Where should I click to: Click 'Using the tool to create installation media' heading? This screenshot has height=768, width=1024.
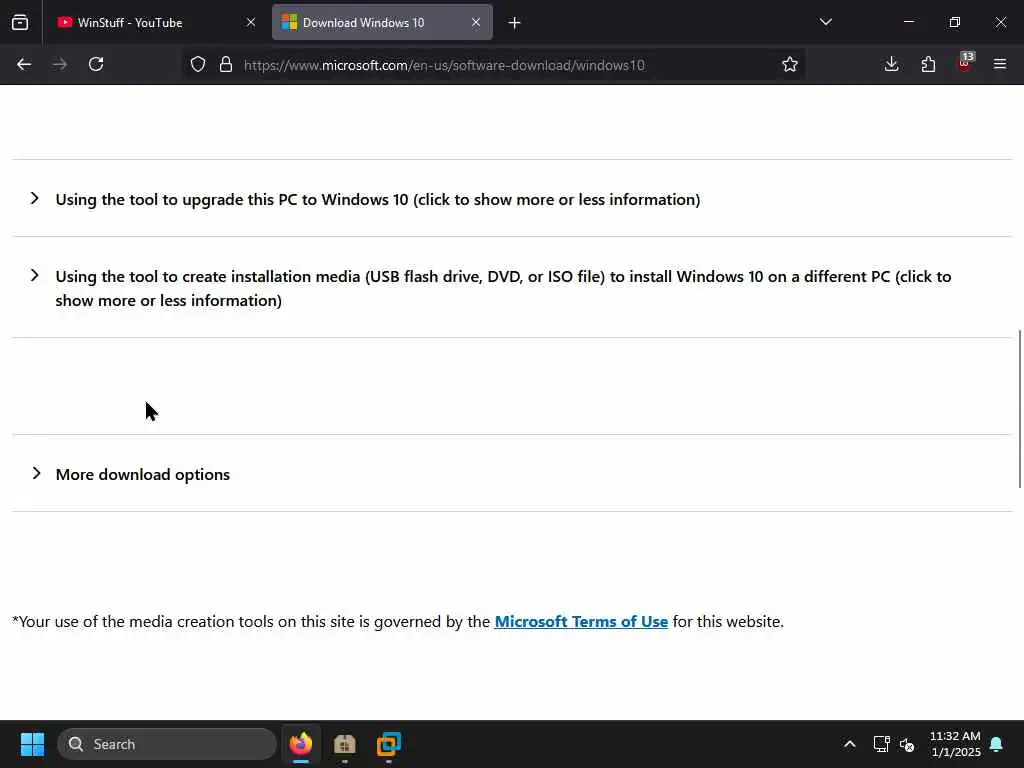coord(503,288)
